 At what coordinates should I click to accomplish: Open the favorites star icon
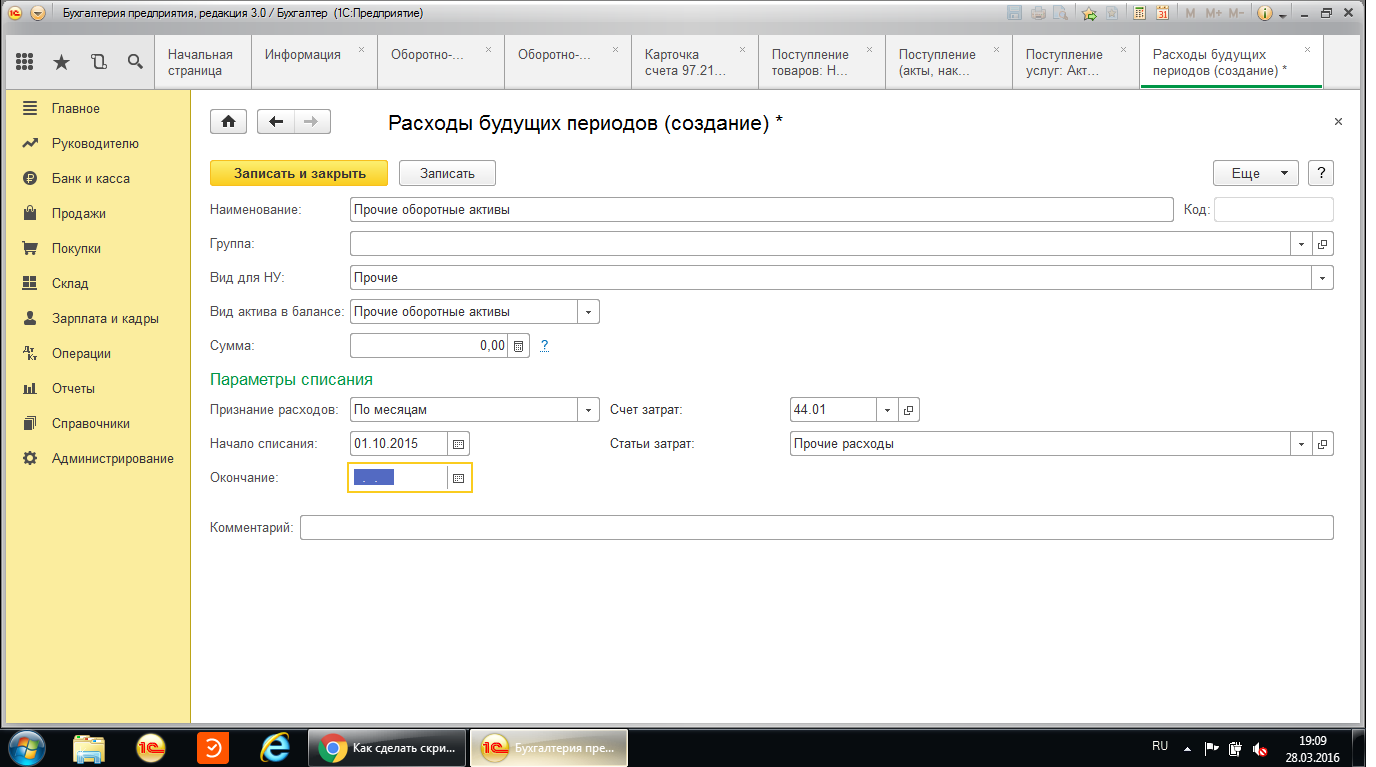(x=61, y=62)
